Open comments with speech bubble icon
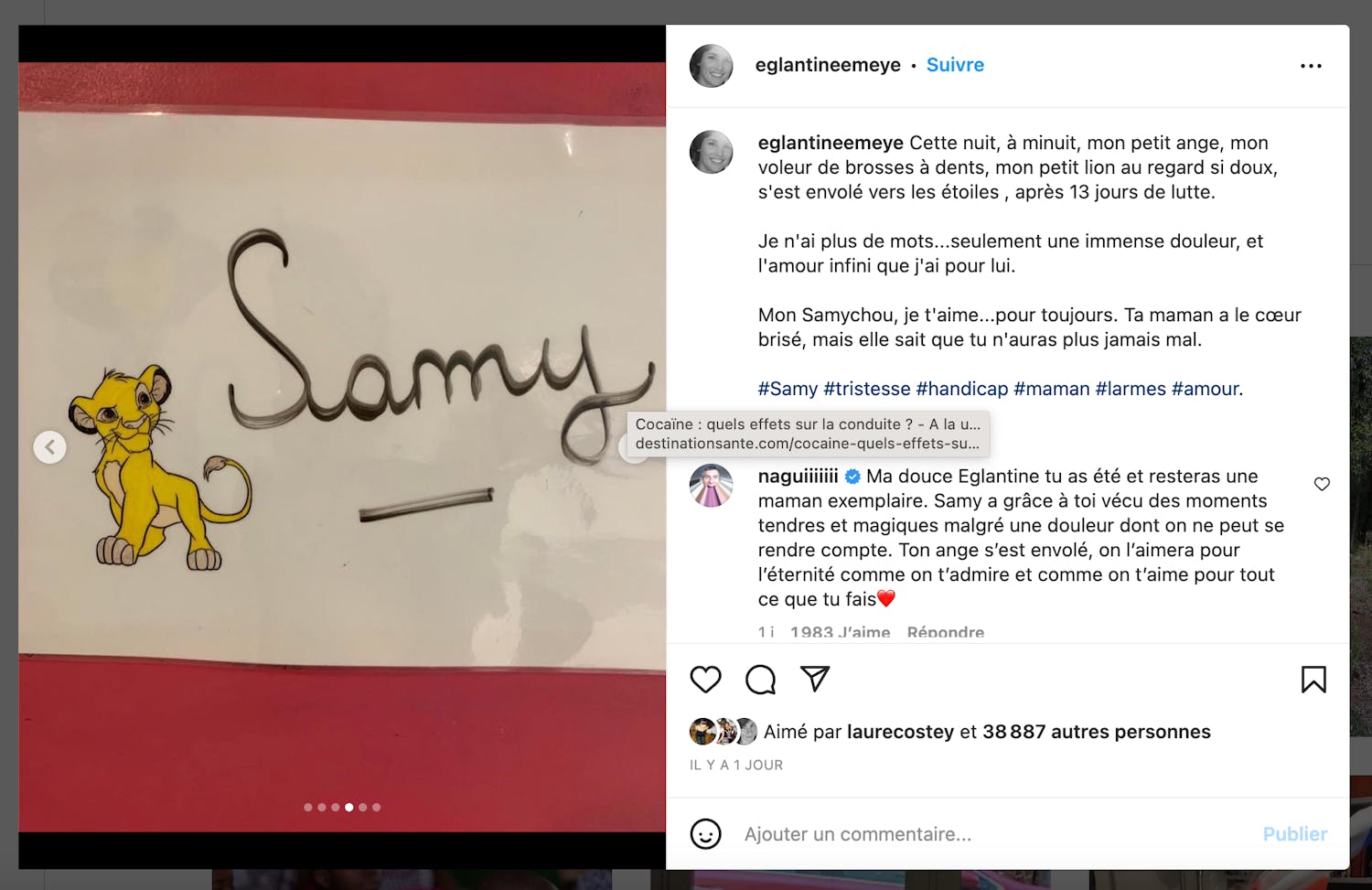Screen dimensions: 1372x890 click(760, 680)
